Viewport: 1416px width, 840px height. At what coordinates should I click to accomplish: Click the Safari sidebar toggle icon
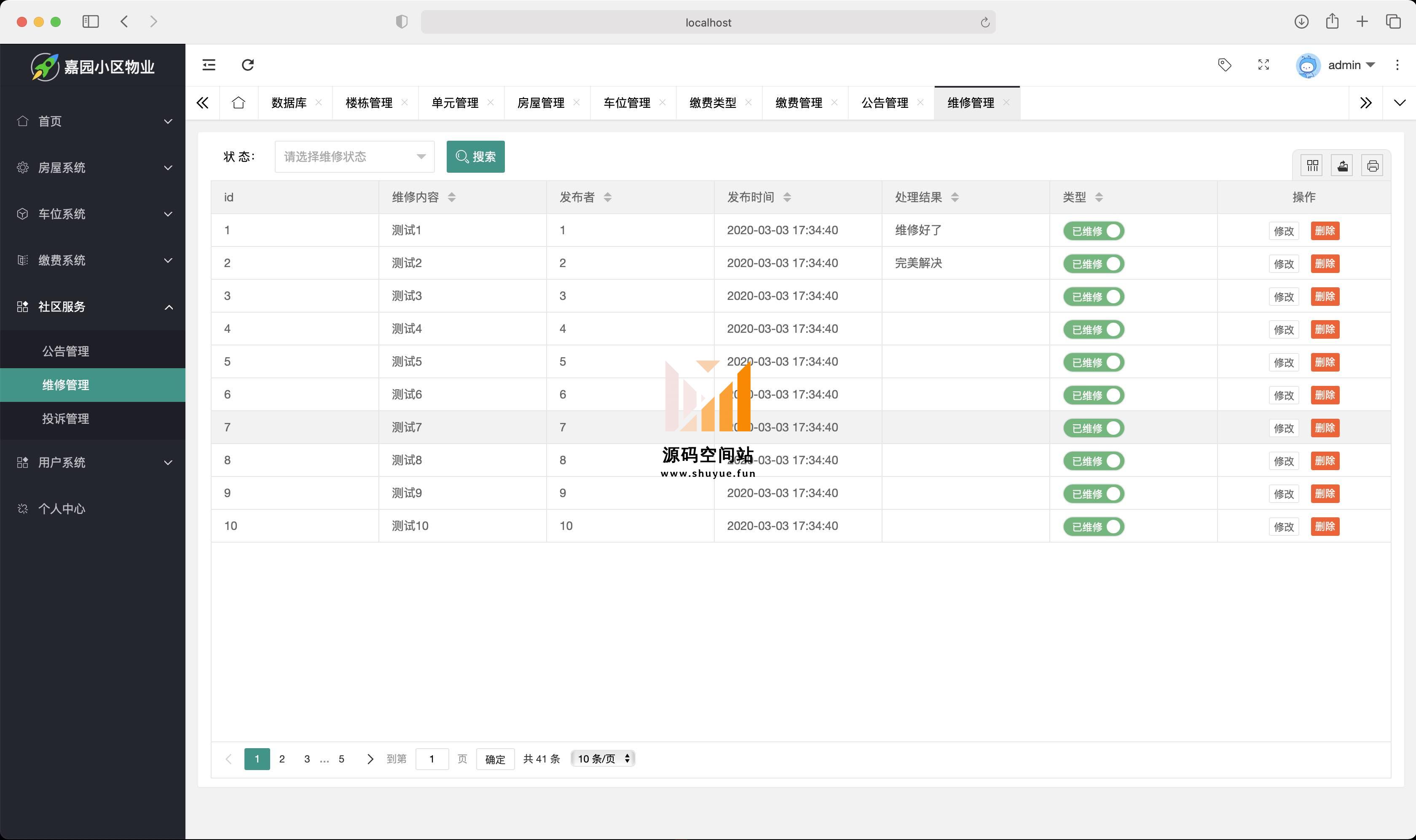point(91,21)
